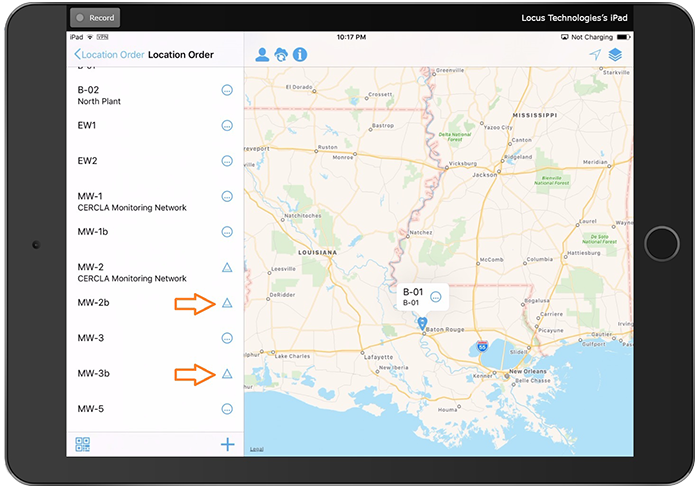Tap the Monroe label on map

tap(343, 158)
